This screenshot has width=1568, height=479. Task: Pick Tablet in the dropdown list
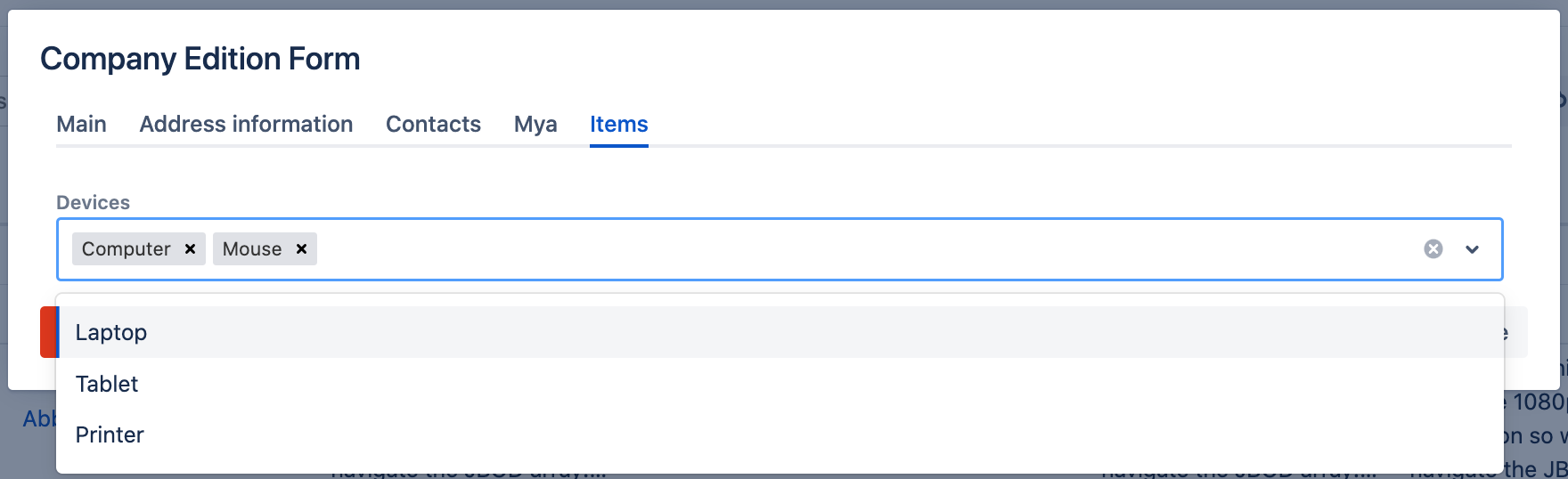point(107,385)
